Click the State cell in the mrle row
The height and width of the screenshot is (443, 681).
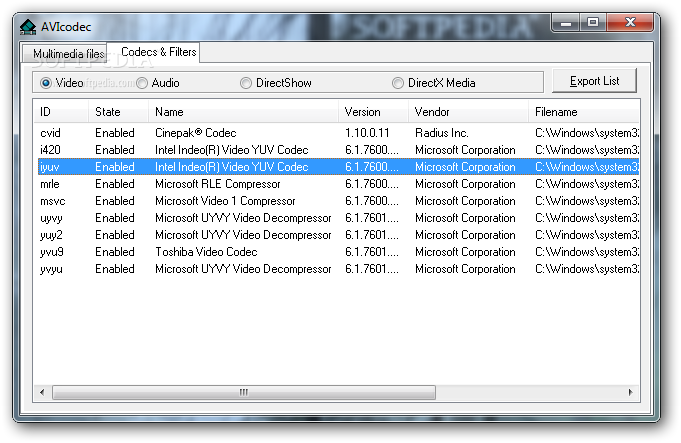coord(115,184)
